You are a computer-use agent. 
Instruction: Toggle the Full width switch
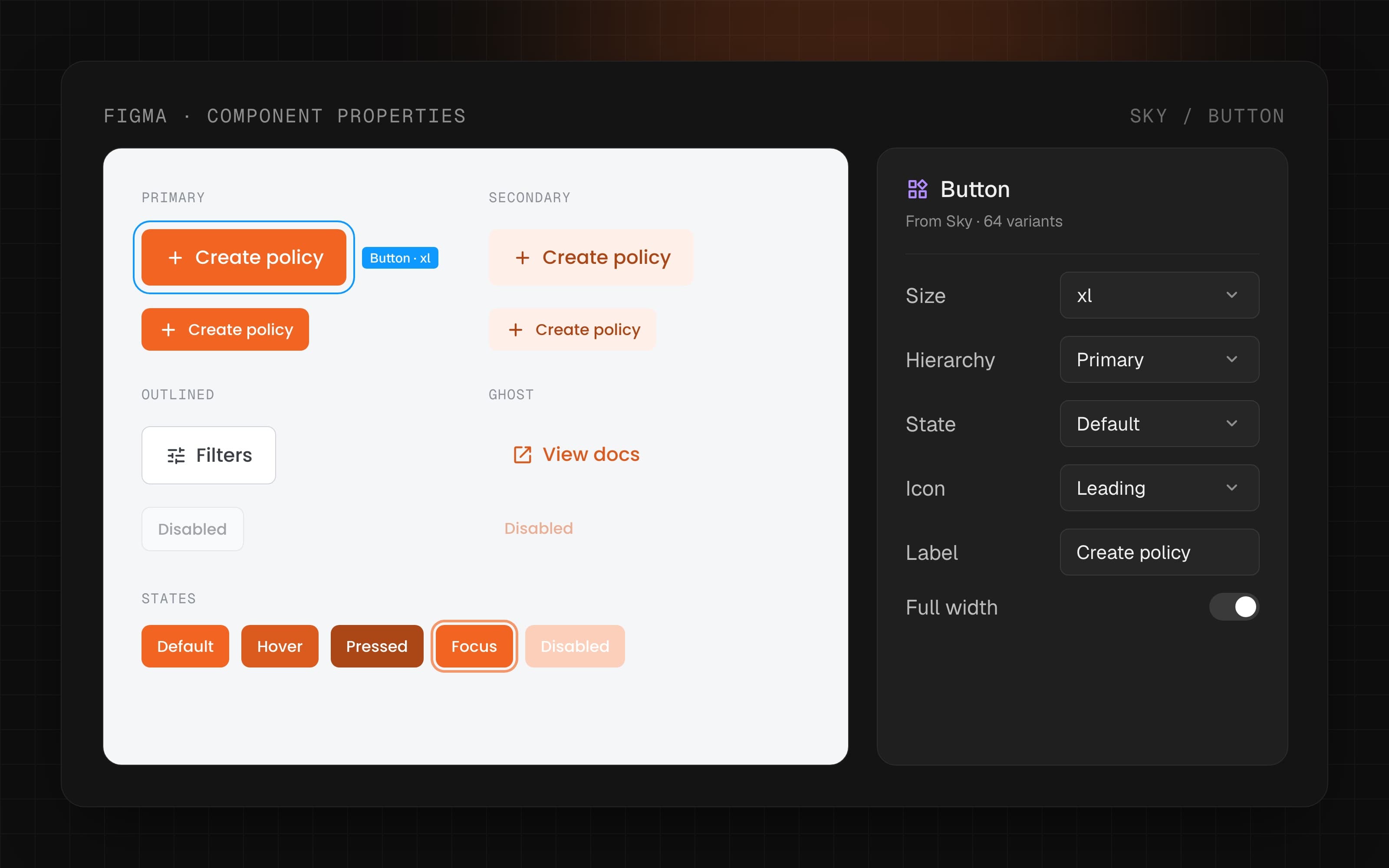(1234, 607)
